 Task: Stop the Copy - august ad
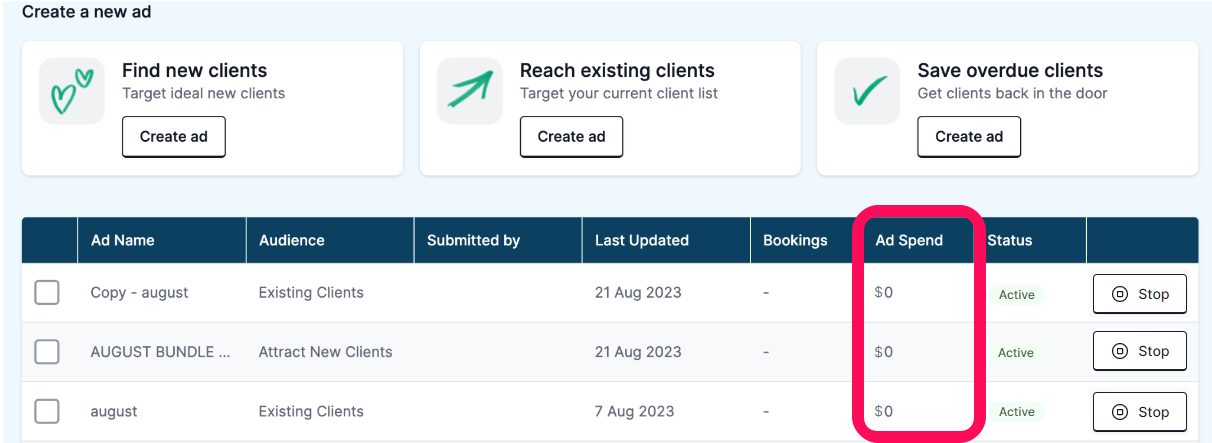tap(1140, 294)
